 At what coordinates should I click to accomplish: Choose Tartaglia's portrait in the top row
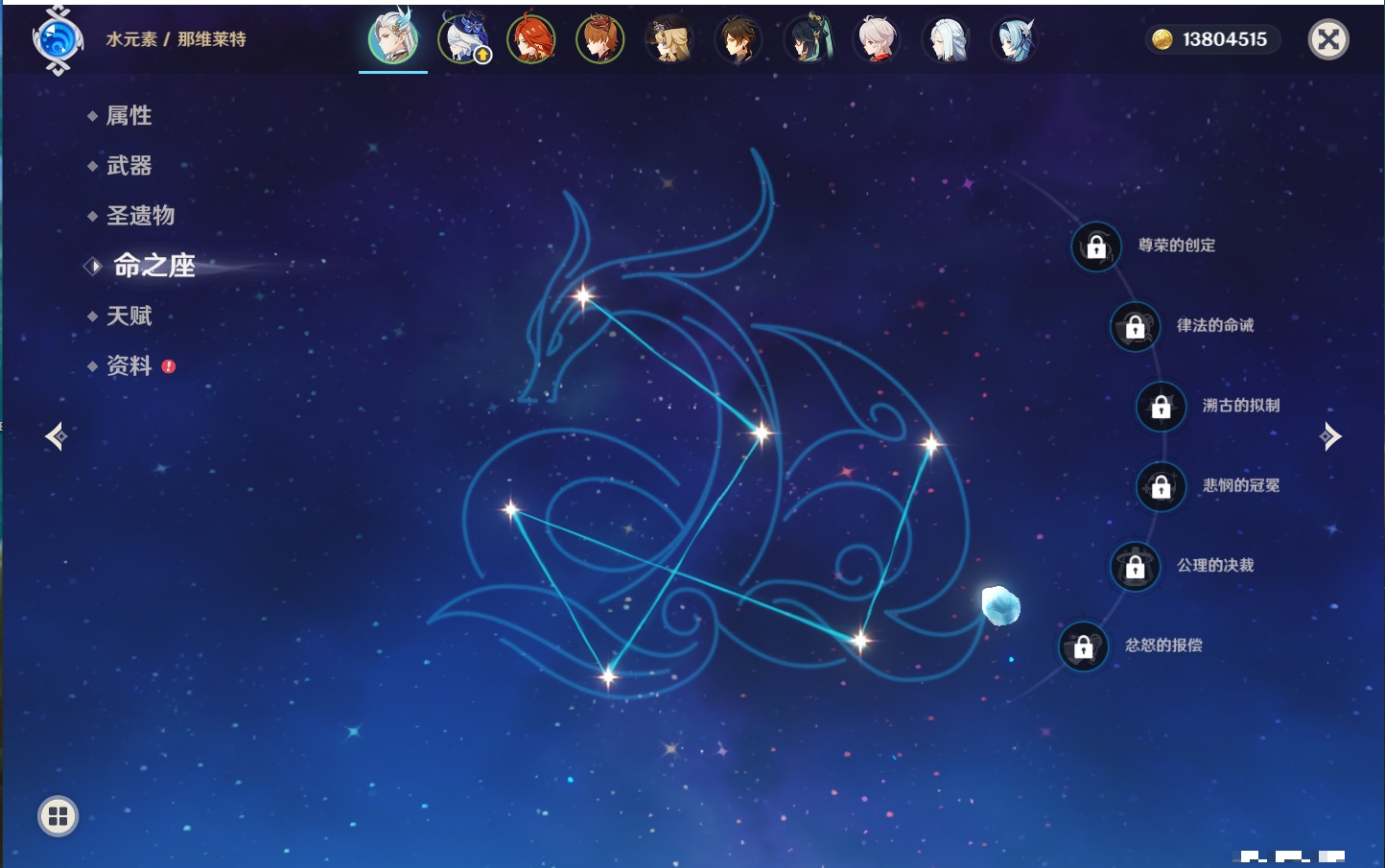(x=600, y=40)
